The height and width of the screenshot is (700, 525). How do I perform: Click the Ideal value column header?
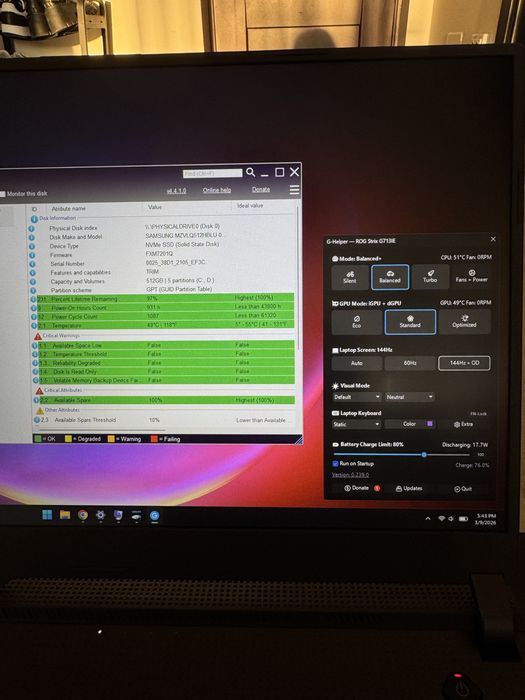pyautogui.click(x=250, y=205)
